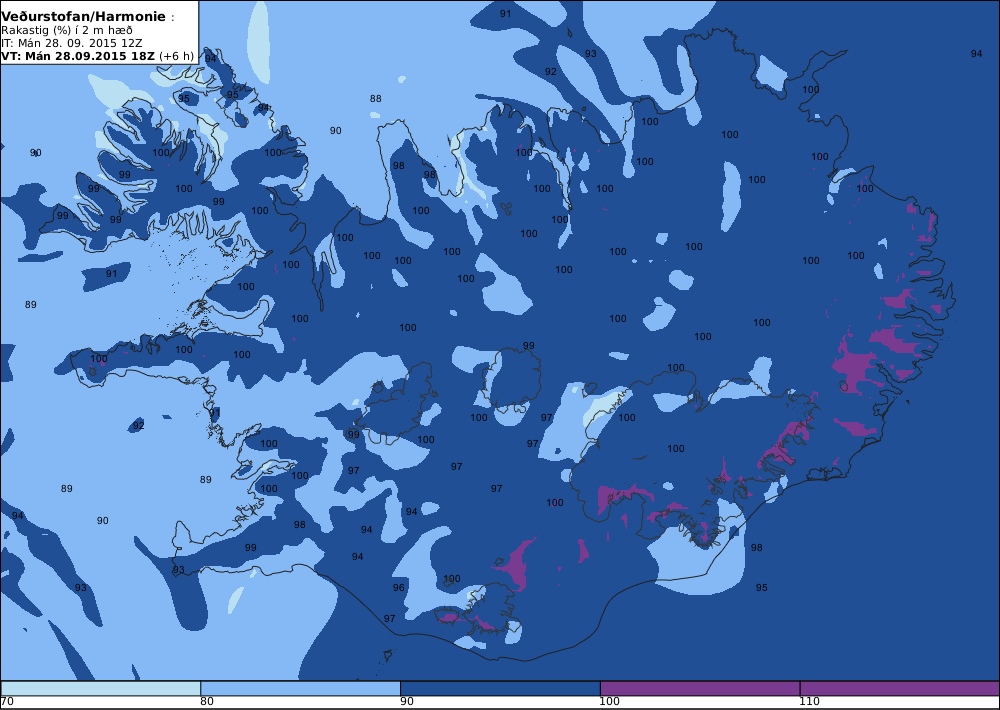
Task: Click the "94" value in the far top-right sea area
Action: coord(976,54)
